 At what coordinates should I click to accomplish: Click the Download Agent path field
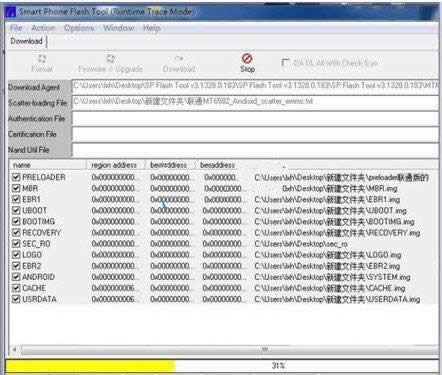[x=255, y=86]
